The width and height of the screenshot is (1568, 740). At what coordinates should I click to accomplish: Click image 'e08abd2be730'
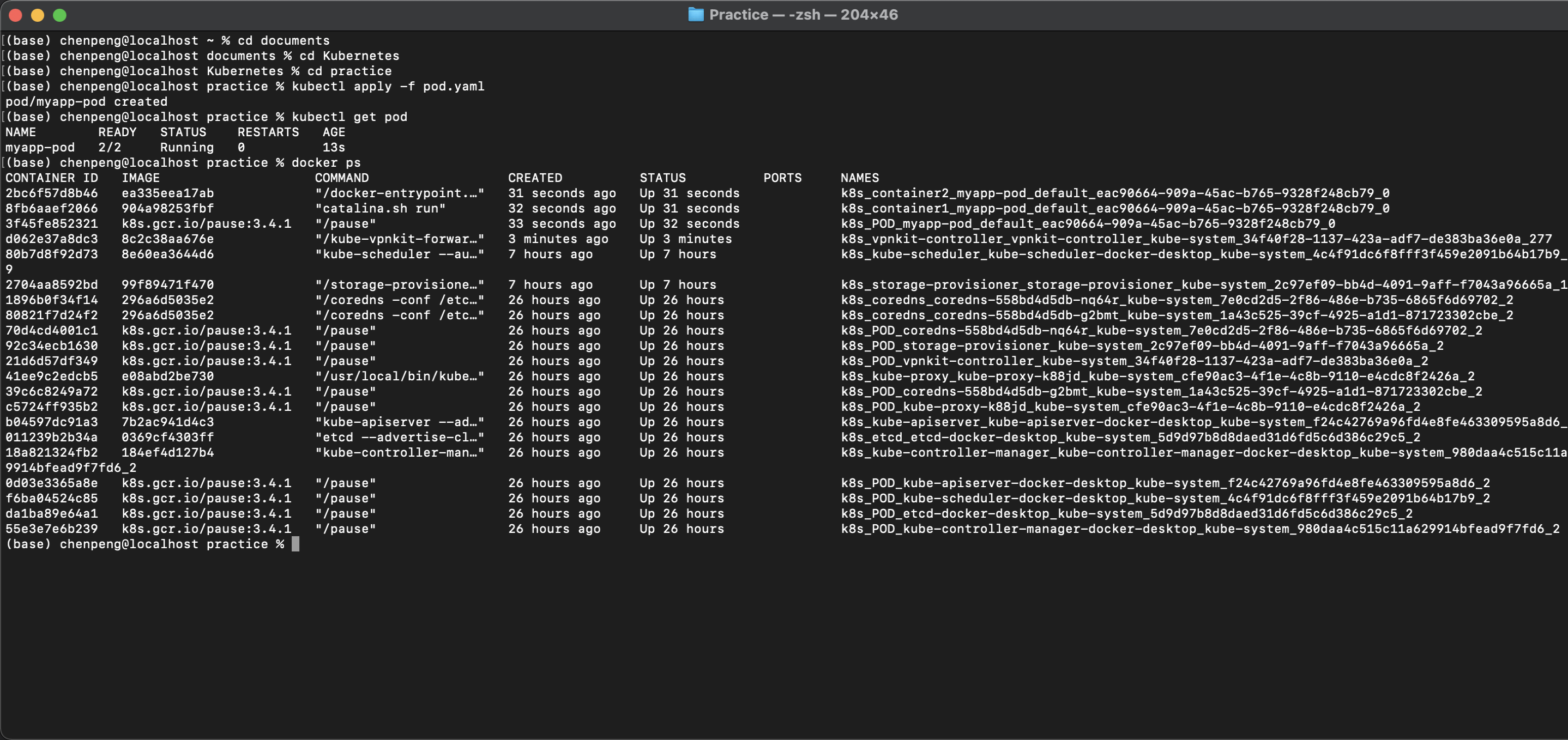[167, 375]
